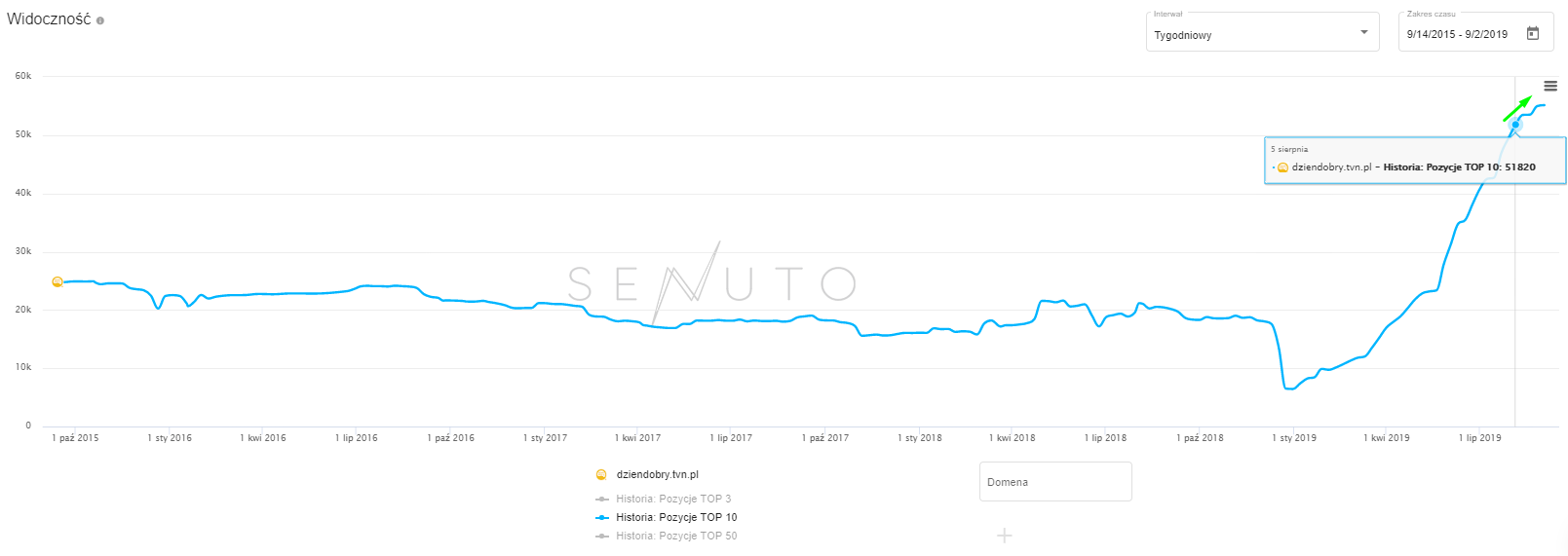Click the dziendobry.tvn.pl legend label
The image size is (1568, 556).
[x=657, y=475]
